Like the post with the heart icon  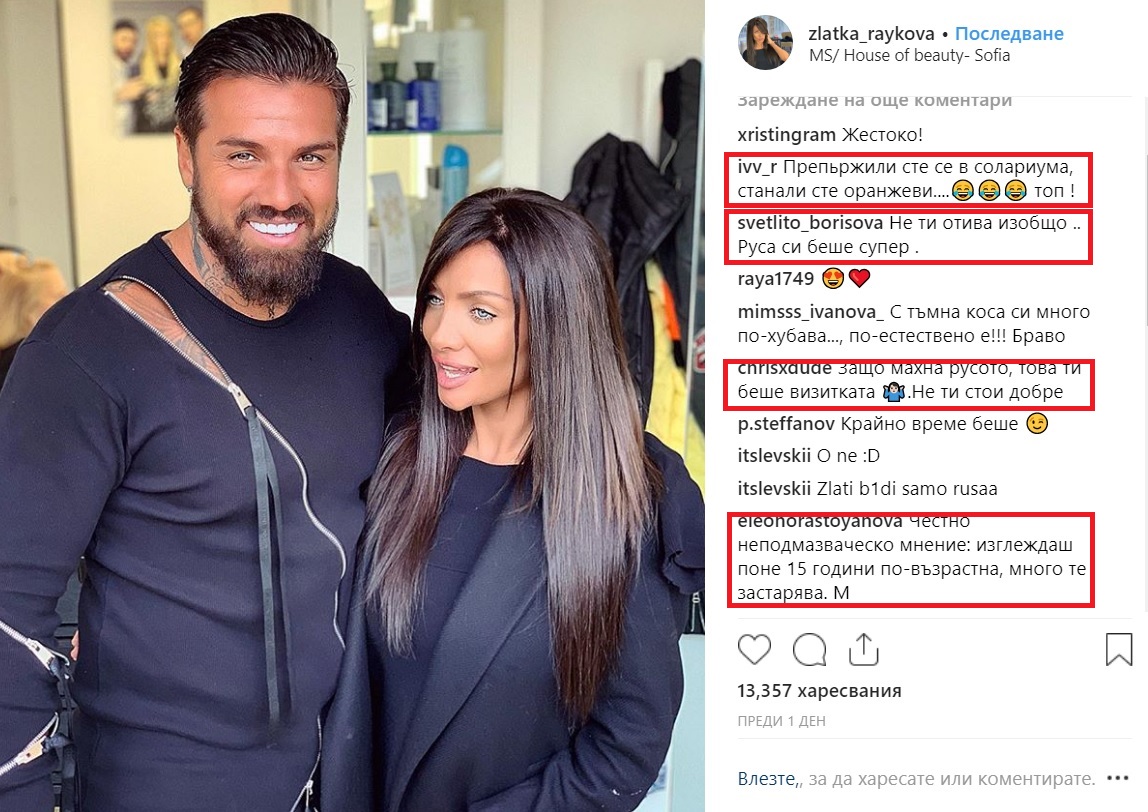coord(754,649)
